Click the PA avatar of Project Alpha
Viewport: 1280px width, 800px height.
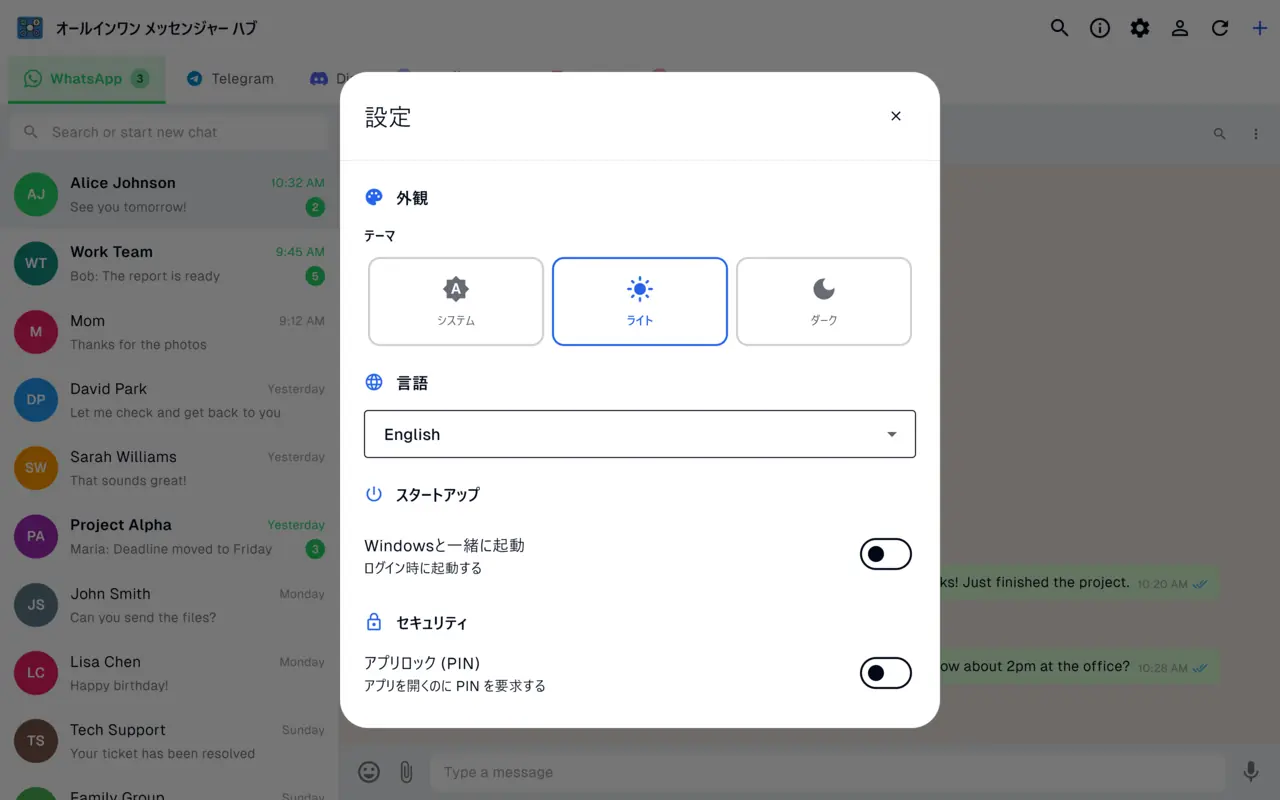coord(36,536)
